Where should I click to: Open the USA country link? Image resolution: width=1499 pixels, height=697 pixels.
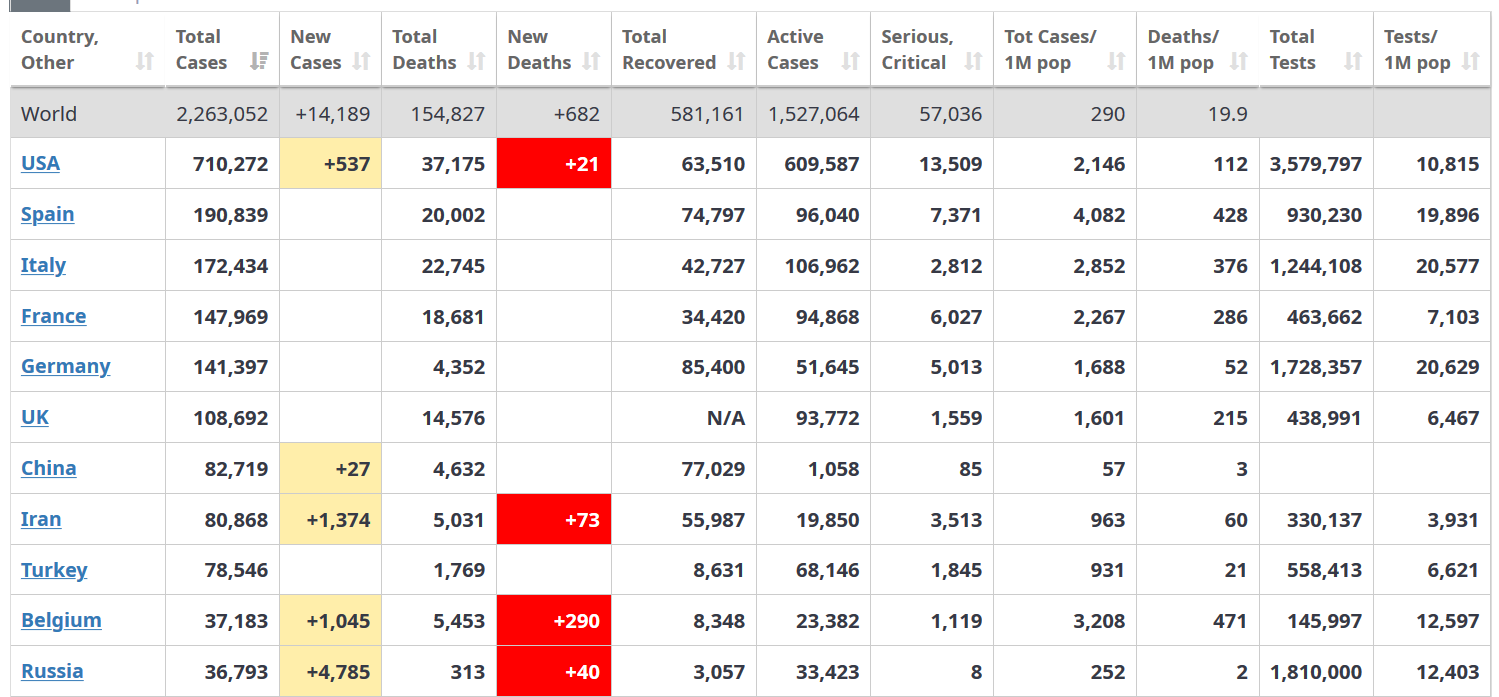point(40,163)
